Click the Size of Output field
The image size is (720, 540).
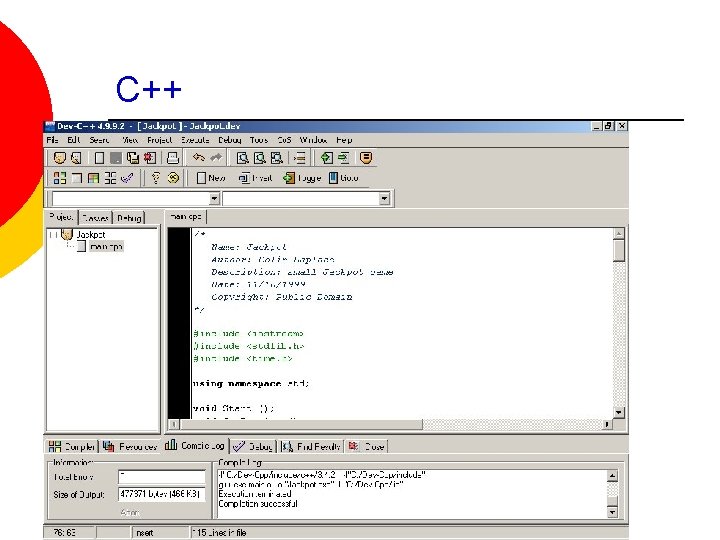pyautogui.click(x=162, y=494)
